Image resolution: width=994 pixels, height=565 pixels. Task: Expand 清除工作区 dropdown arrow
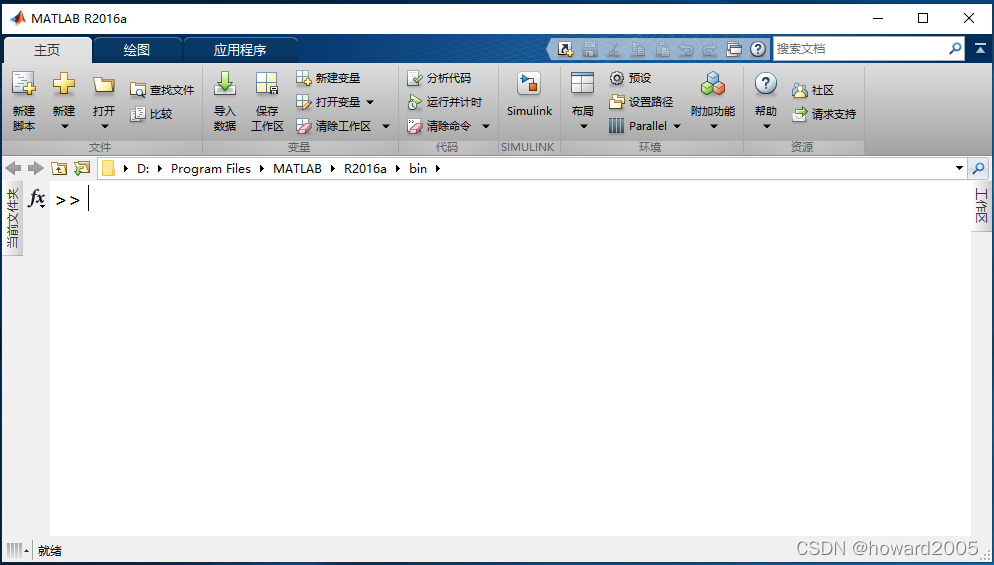pos(385,126)
